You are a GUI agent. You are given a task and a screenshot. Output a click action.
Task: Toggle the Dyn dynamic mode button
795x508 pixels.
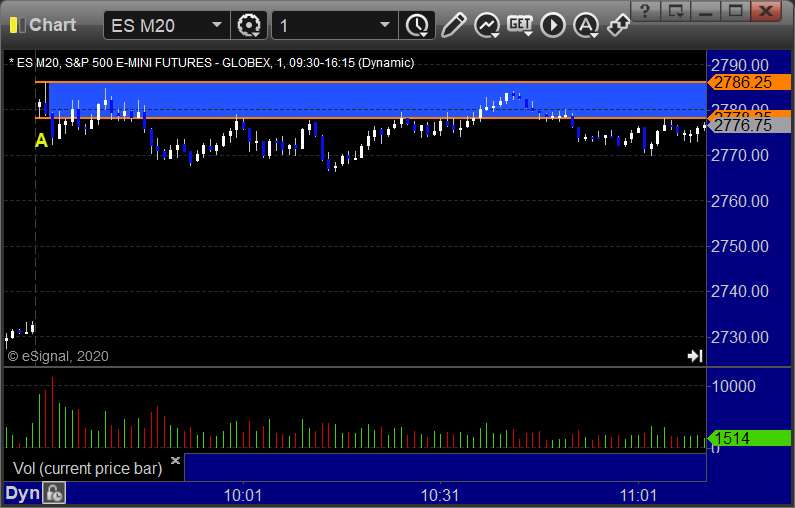tap(22, 493)
